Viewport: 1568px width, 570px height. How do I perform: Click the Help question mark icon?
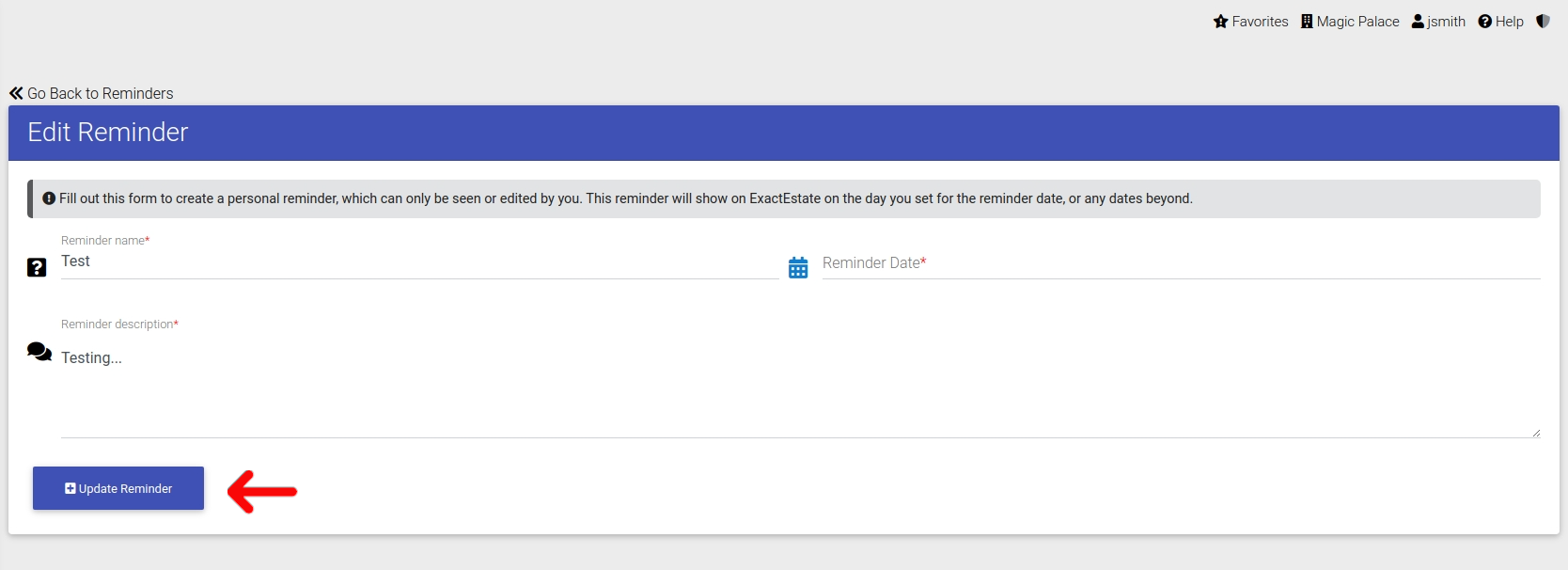[1485, 22]
